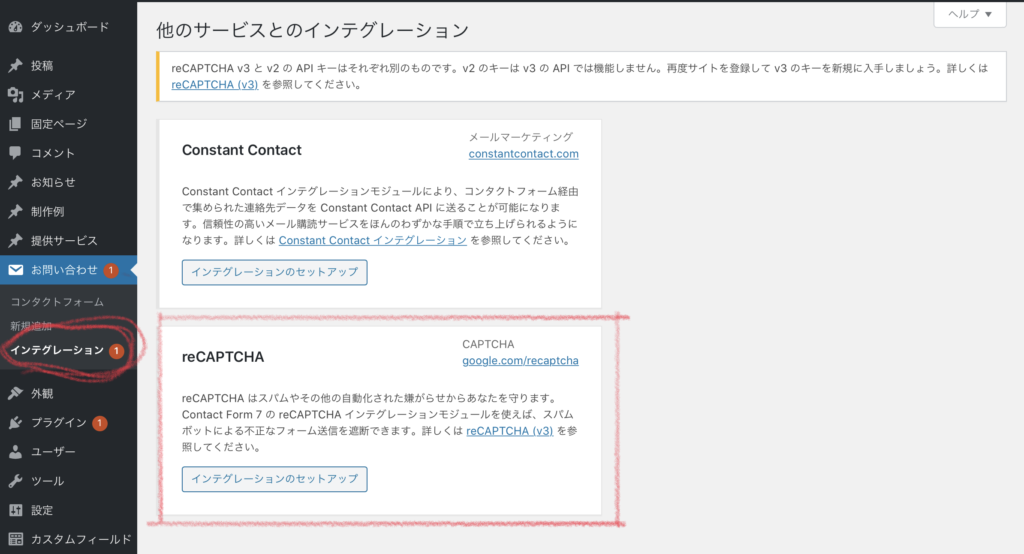Follow the reCAPTCHA (v3) link in notice

point(215,84)
